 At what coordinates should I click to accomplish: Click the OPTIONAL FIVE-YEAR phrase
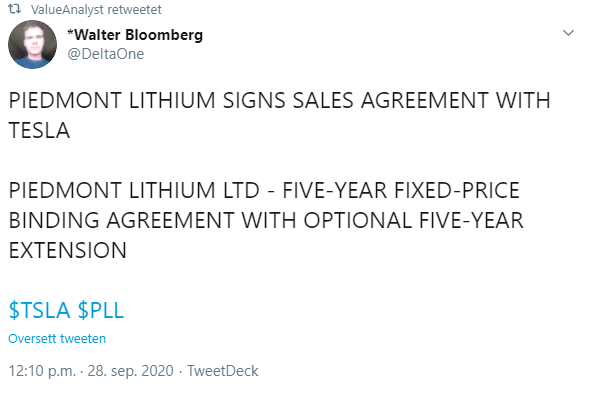click(x=414, y=220)
